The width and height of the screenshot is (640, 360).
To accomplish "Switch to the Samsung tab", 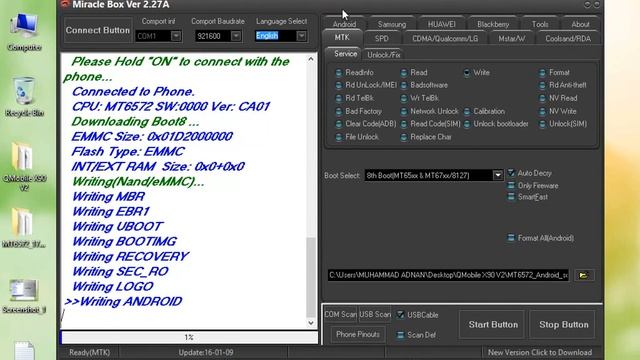I will (391, 24).
